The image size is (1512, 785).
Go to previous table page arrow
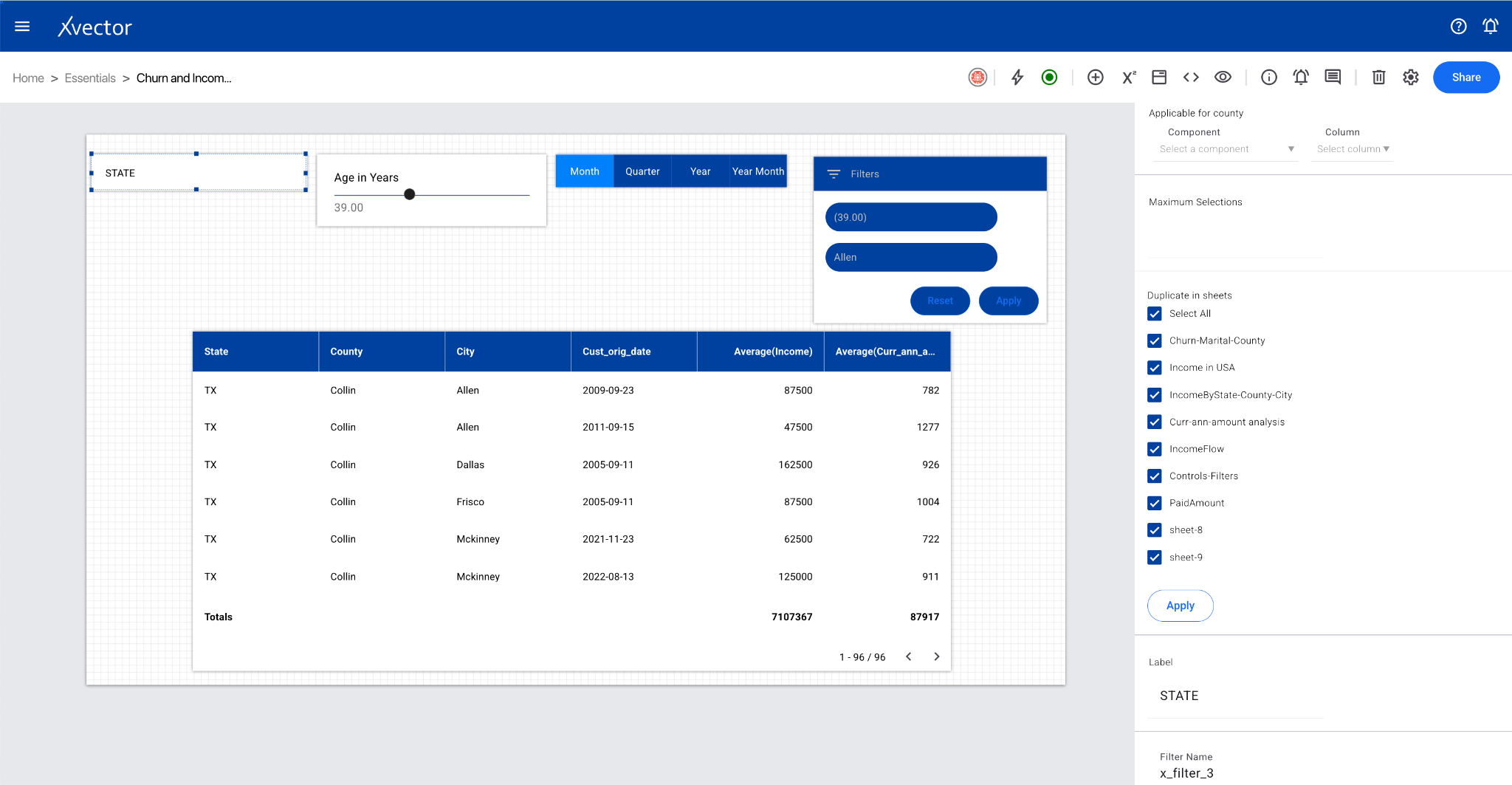(909, 657)
